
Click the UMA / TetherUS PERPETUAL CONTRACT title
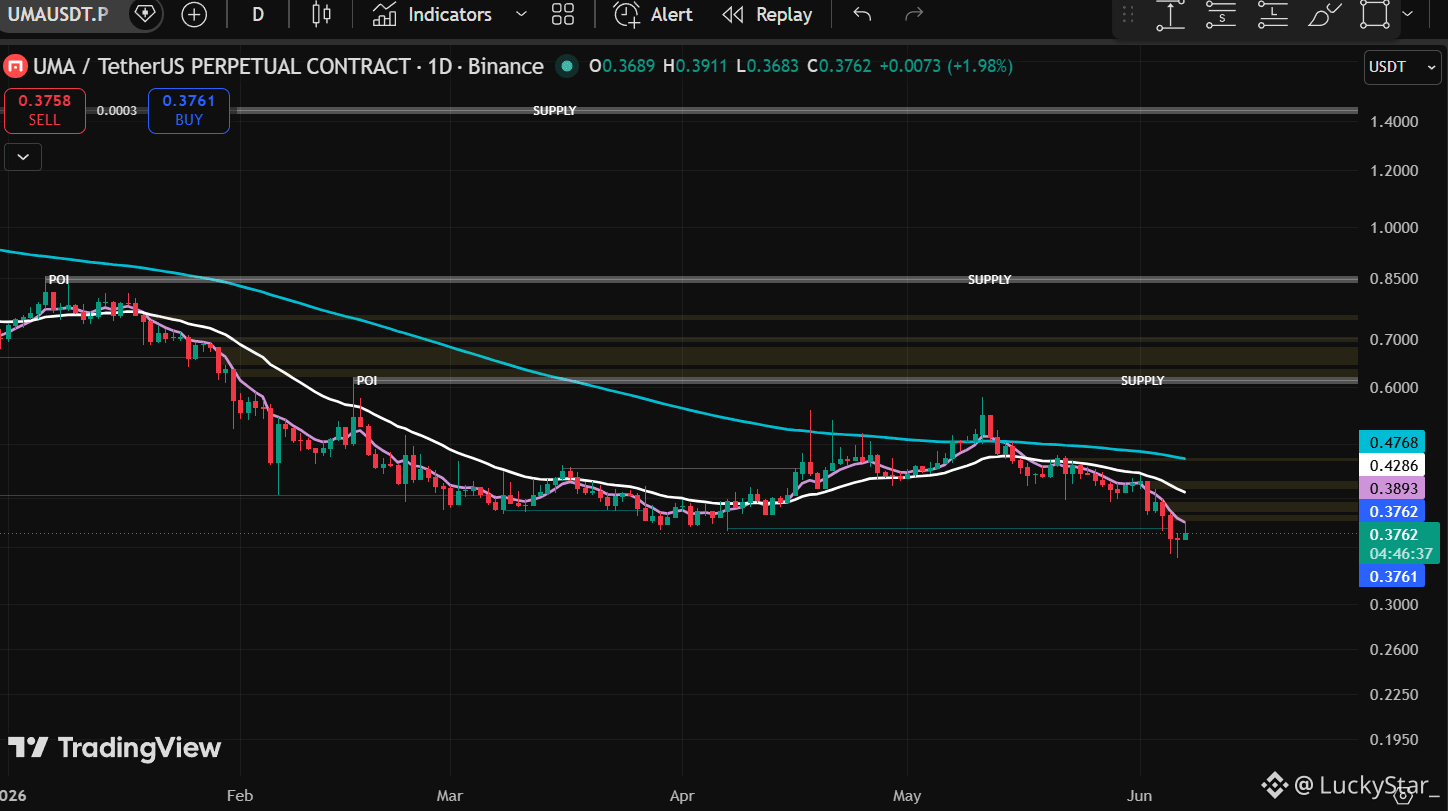coord(221,67)
